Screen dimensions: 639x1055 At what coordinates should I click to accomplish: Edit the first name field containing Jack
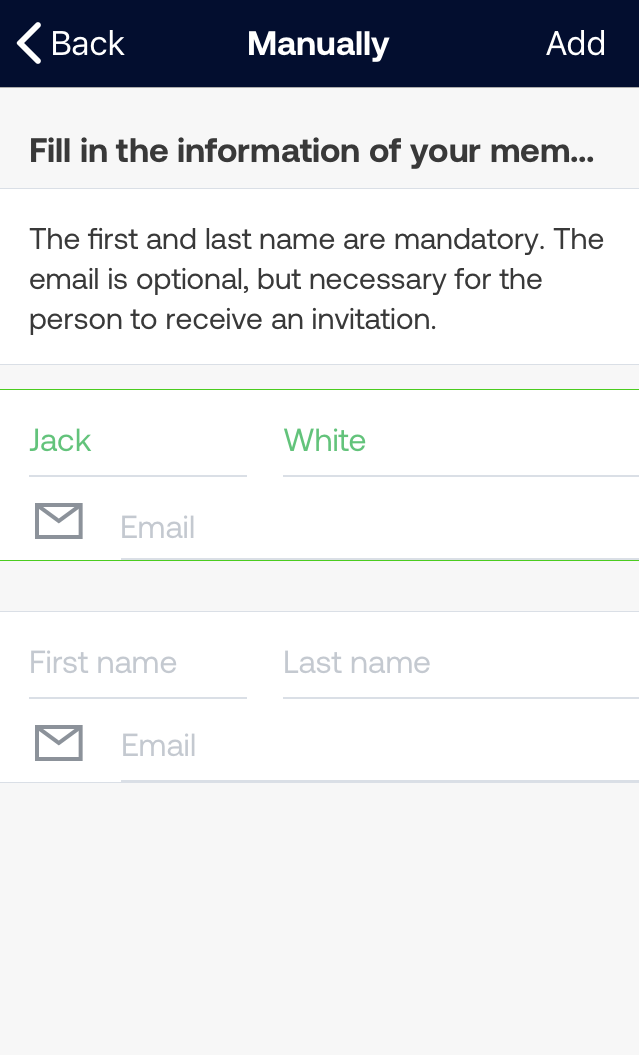click(138, 441)
